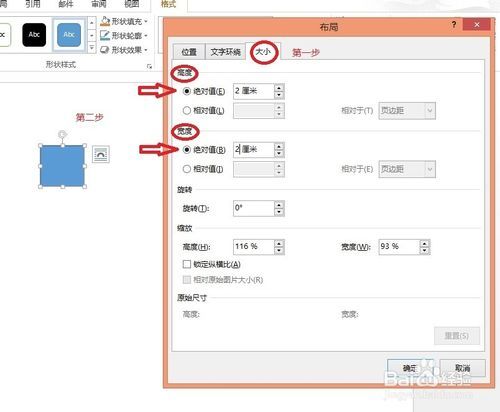Image resolution: width=500 pixels, height=412 pixels.
Task: Click the layout options icon beside the shape
Action: click(101, 155)
